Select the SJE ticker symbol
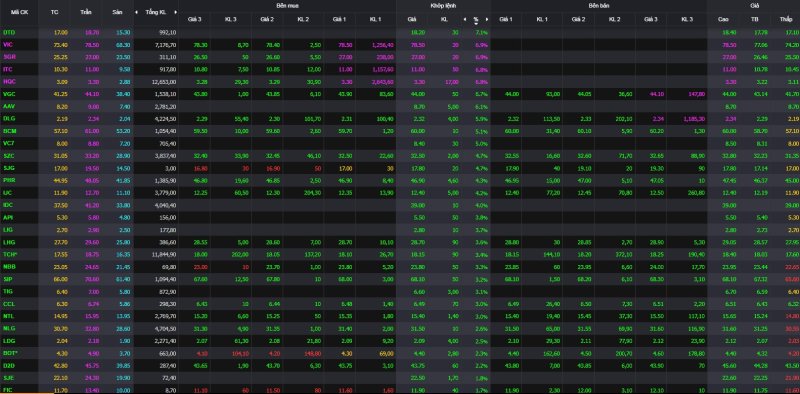 8,378
